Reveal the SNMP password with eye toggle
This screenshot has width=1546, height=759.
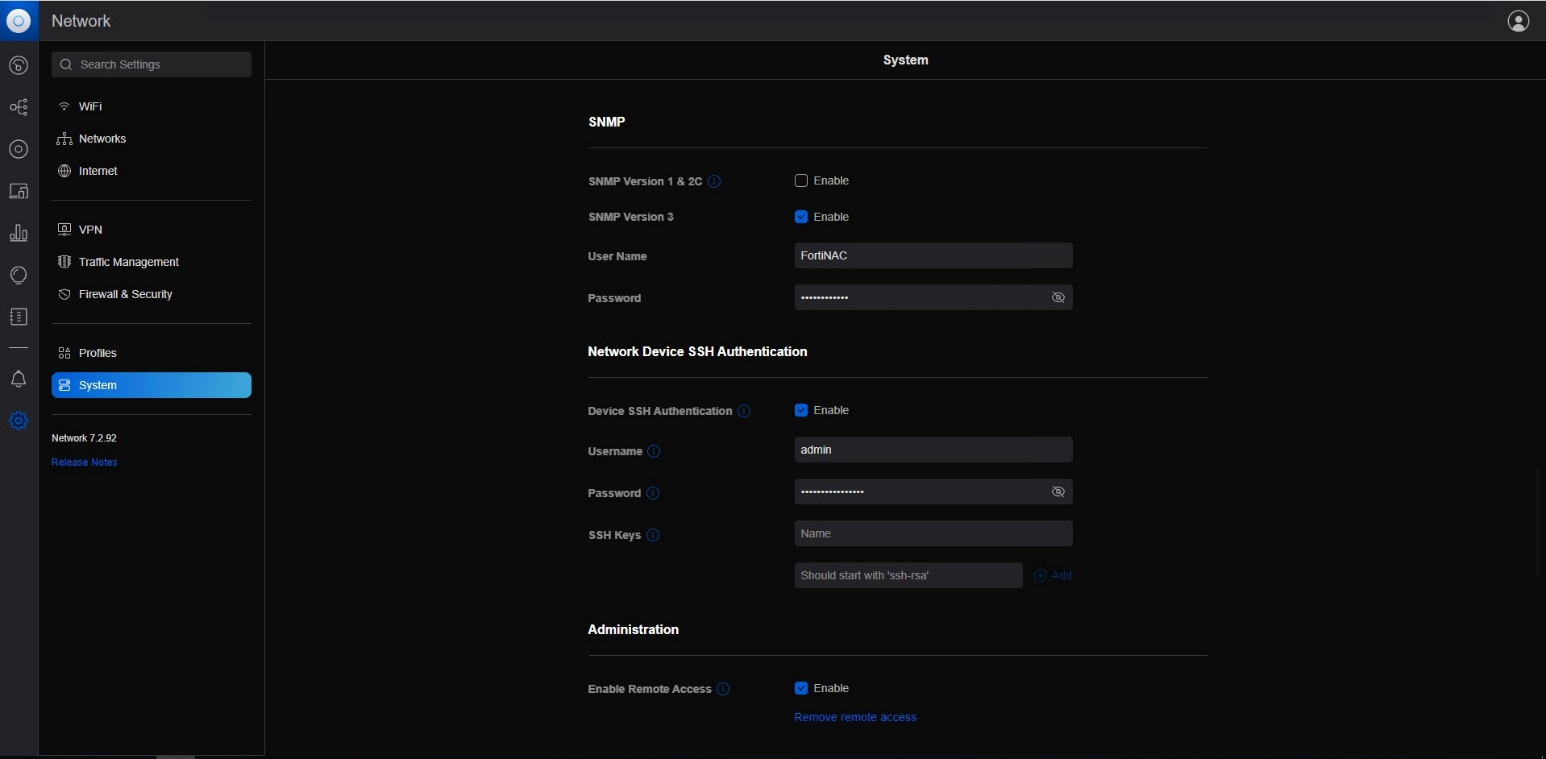1058,297
